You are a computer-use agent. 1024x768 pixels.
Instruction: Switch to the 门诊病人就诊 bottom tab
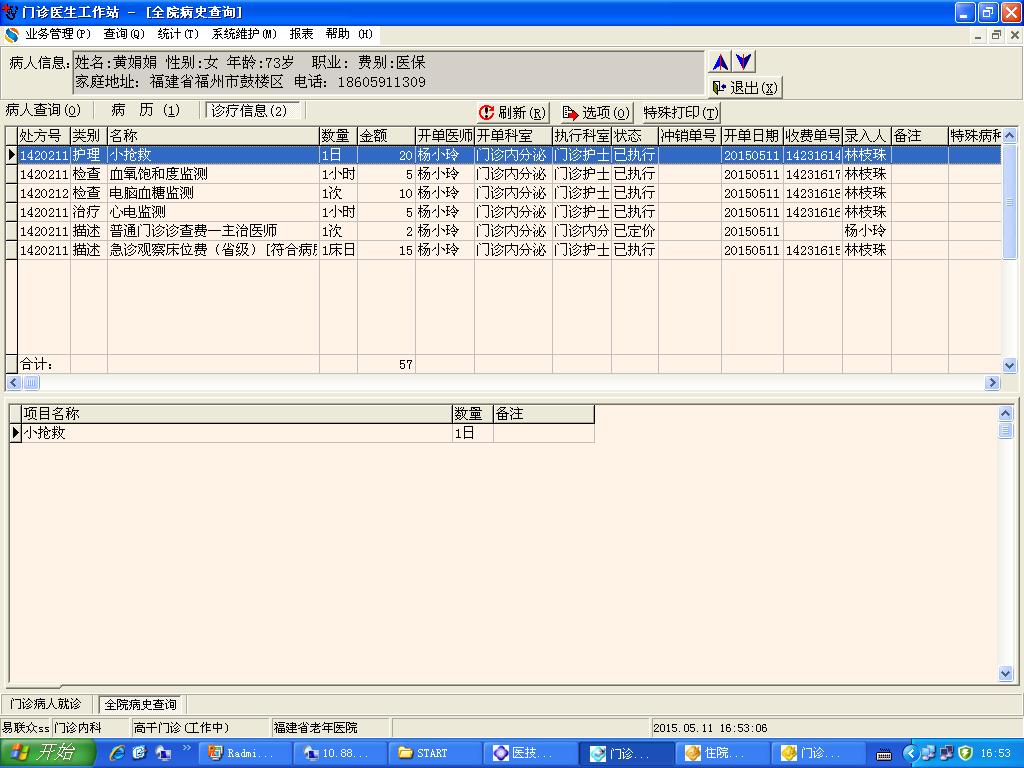point(46,704)
